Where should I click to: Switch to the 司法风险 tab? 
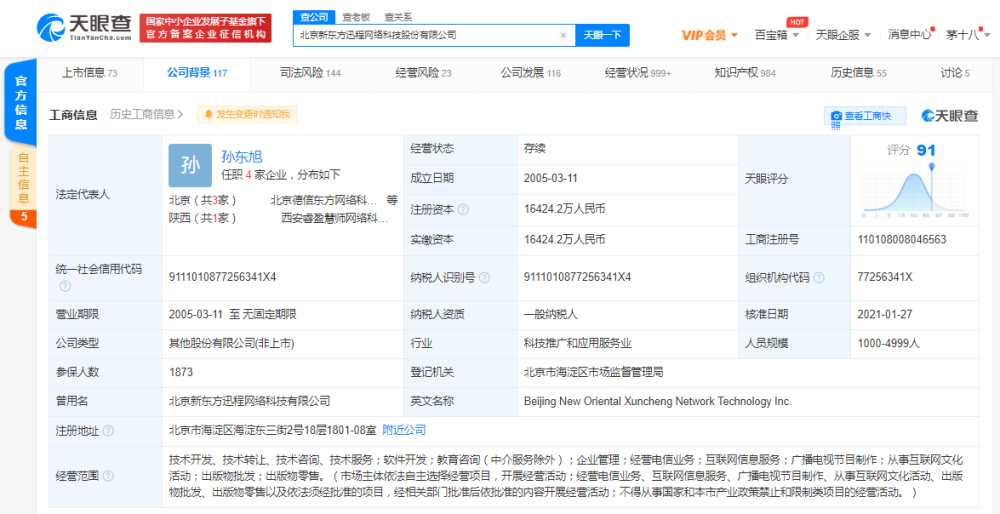(311, 73)
